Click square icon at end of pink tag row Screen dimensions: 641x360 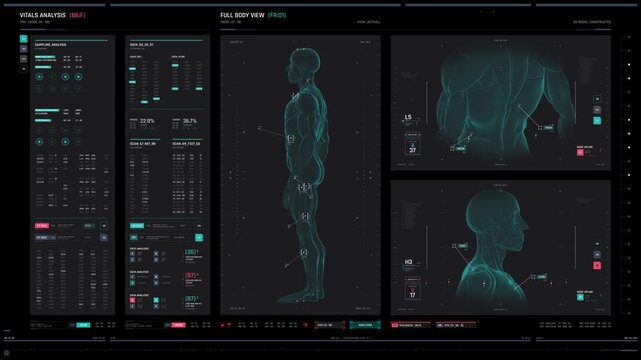click(104, 226)
